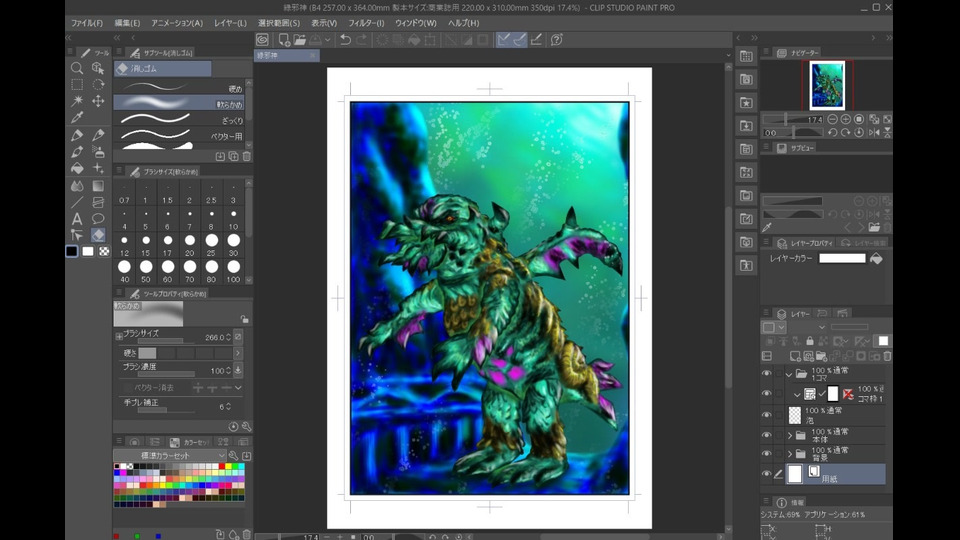The width and height of the screenshot is (960, 540).
Task: Open the アニメーション(A) menu
Action: pyautogui.click(x=177, y=23)
